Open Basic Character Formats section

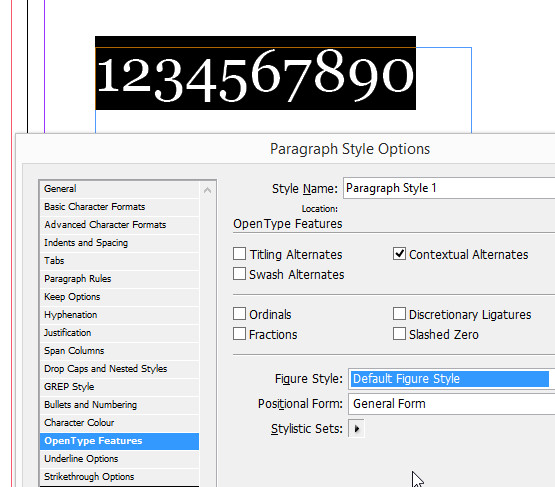(119, 207)
